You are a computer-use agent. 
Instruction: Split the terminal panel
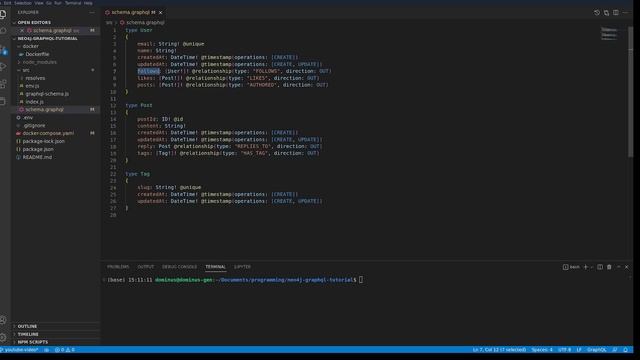point(600,267)
